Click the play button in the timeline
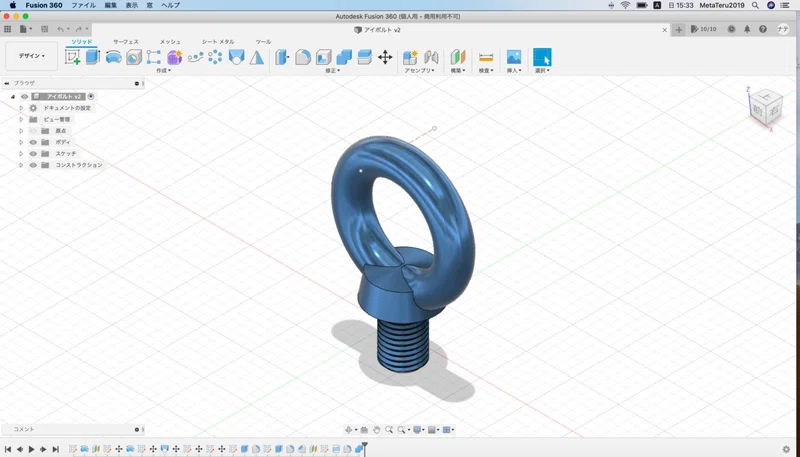Viewport: 800px width, 457px height. (32, 449)
